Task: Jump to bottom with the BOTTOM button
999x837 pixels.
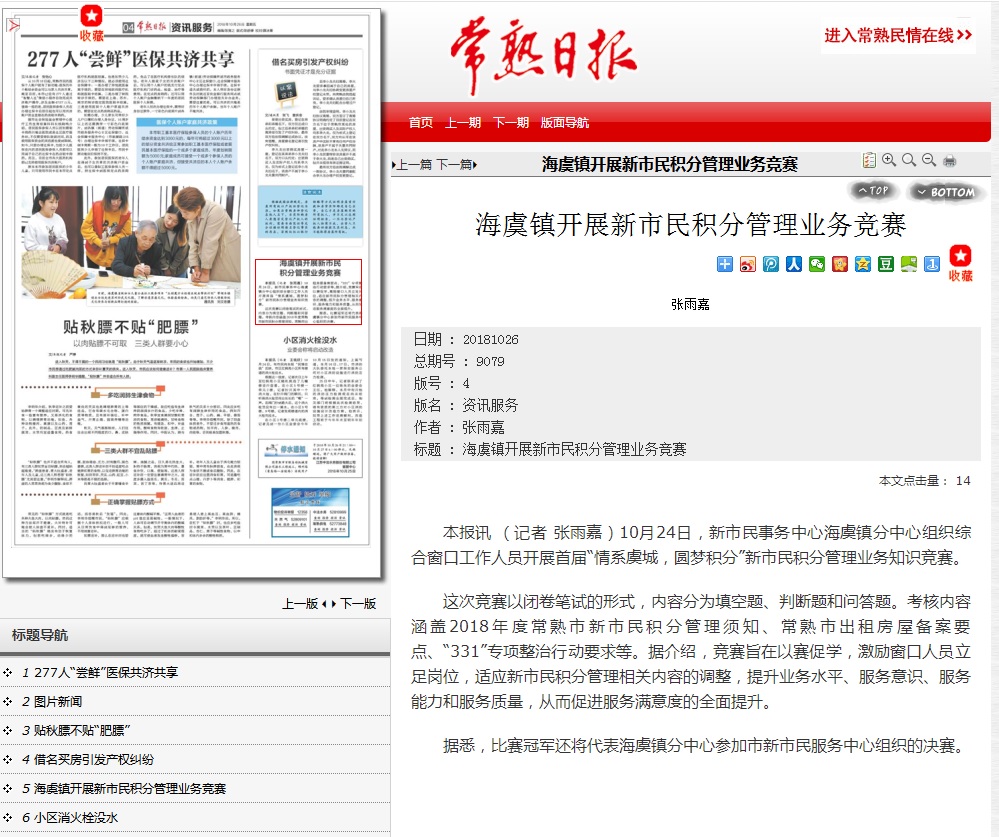Action: [945, 192]
